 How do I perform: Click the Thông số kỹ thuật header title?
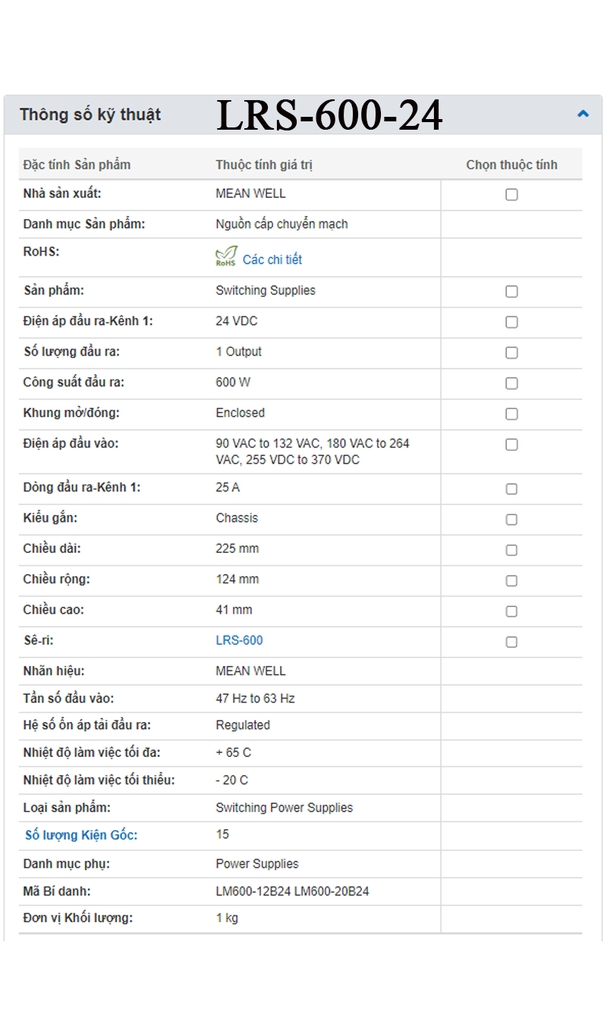(x=90, y=115)
